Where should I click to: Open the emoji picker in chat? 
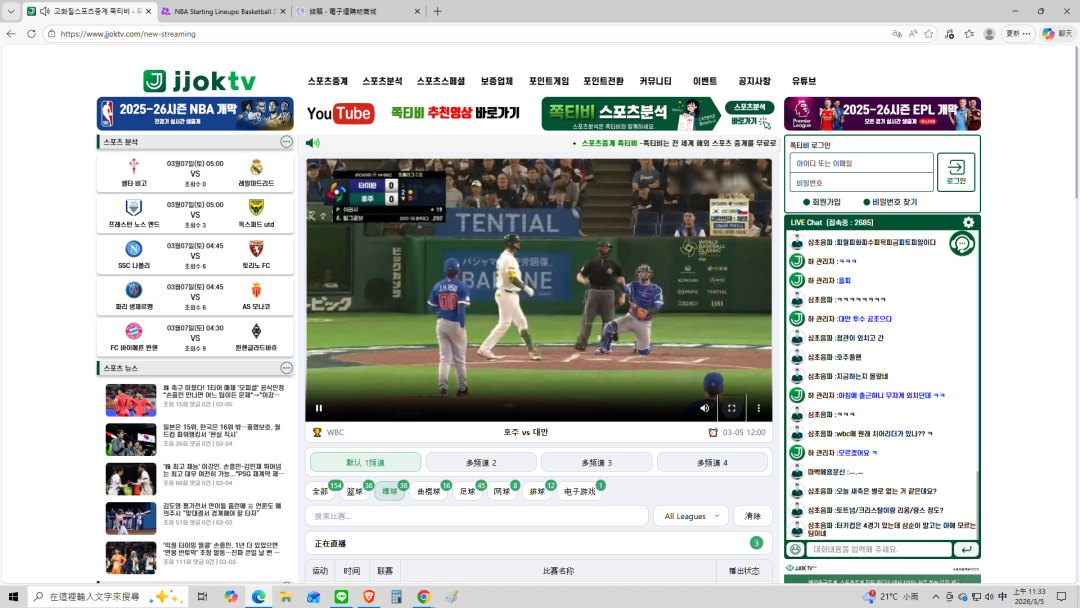(x=796, y=549)
